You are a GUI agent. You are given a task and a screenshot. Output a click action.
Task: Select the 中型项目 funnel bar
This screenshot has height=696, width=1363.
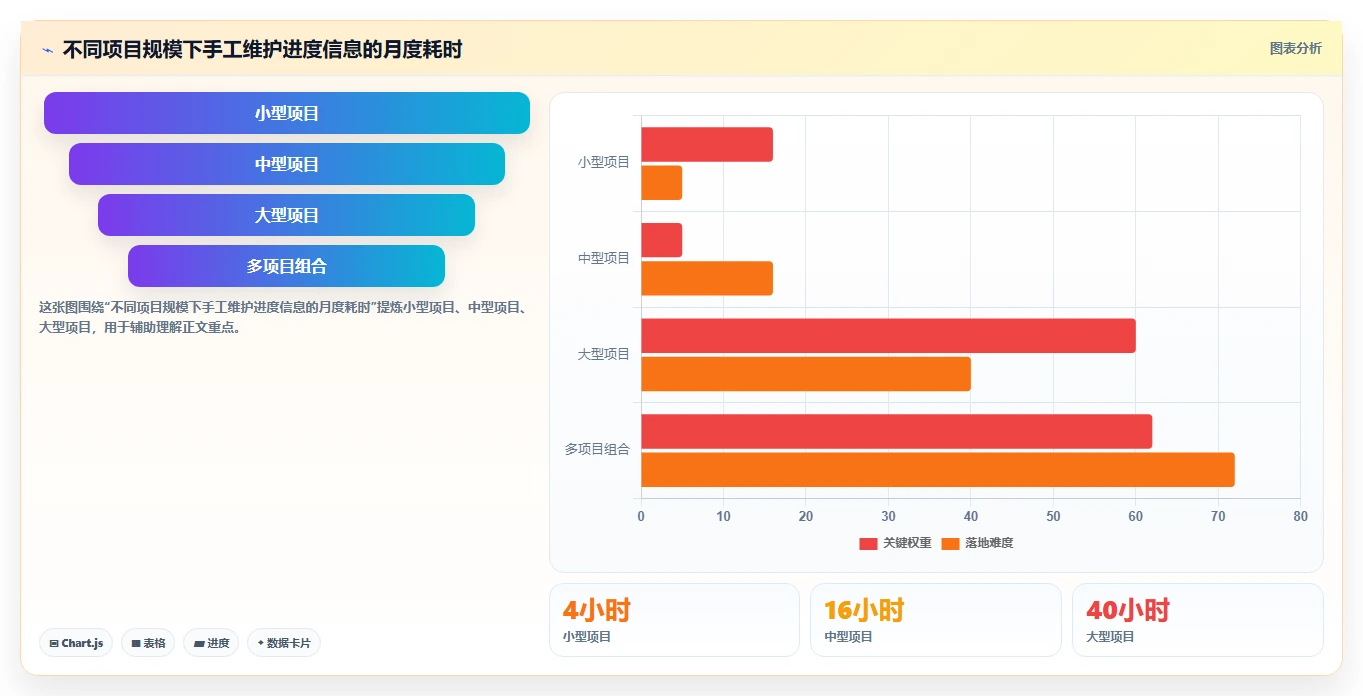point(287,164)
